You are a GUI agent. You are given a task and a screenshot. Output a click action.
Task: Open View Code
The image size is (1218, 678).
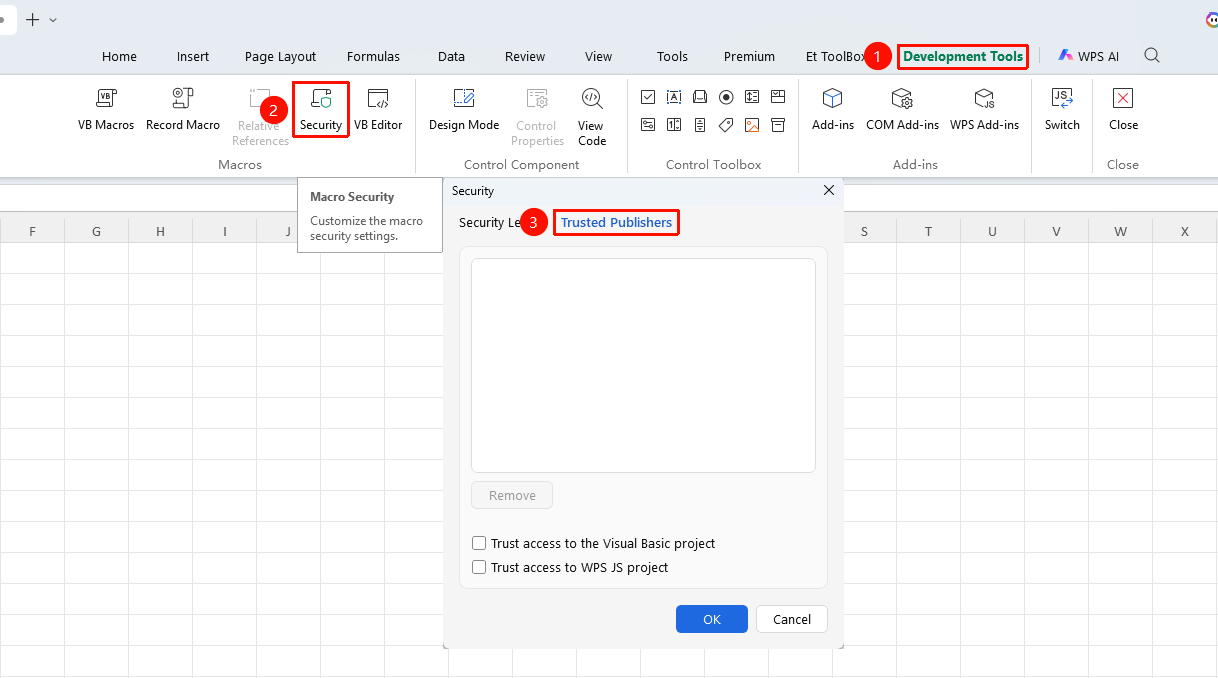point(592,117)
